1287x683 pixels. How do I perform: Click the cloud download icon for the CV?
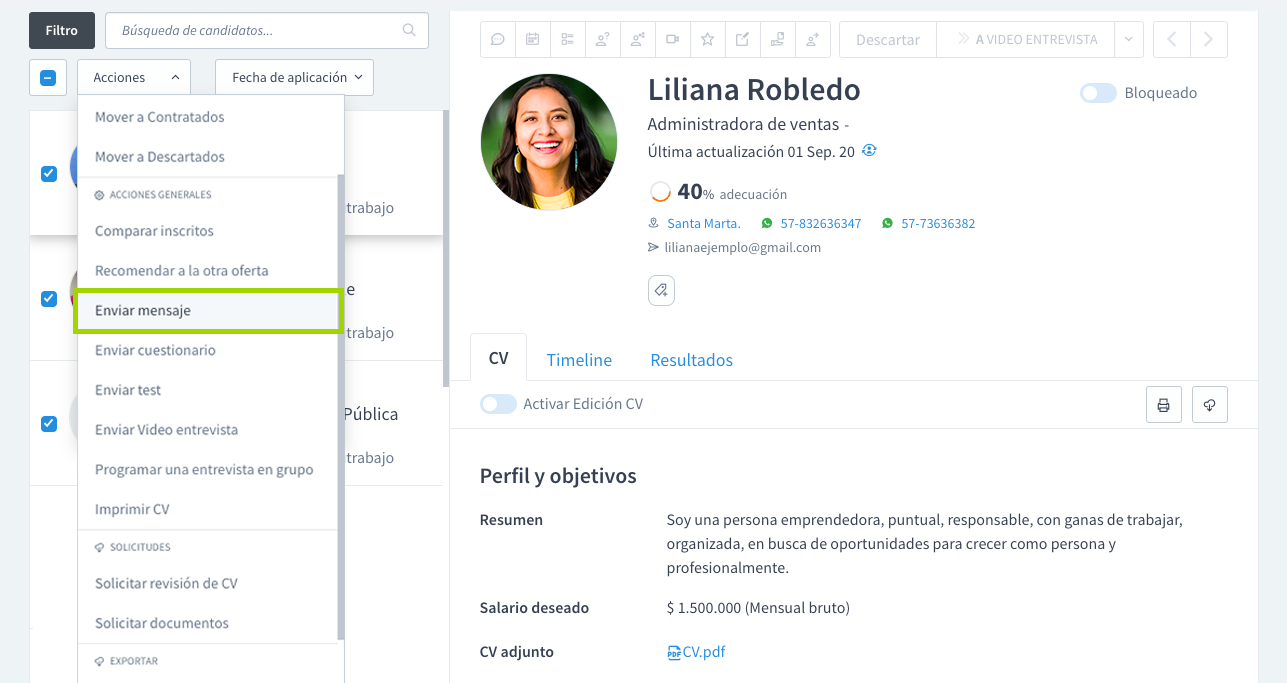pyautogui.click(x=1209, y=404)
